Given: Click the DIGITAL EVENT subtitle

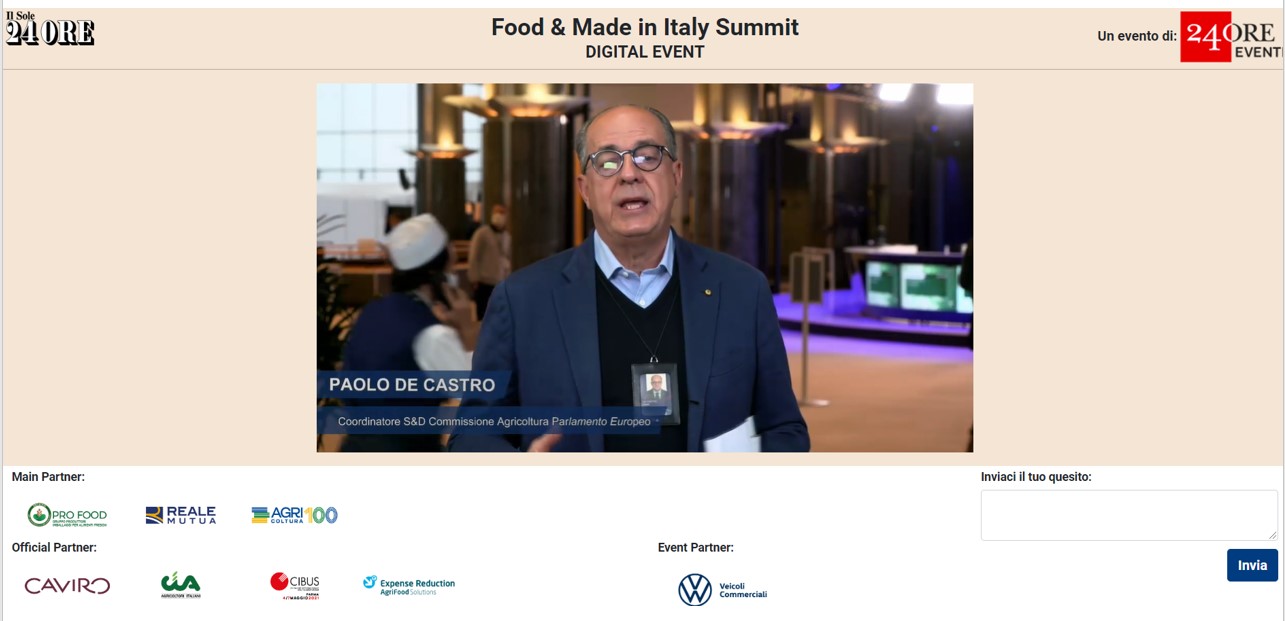Looking at the screenshot, I should pyautogui.click(x=645, y=52).
